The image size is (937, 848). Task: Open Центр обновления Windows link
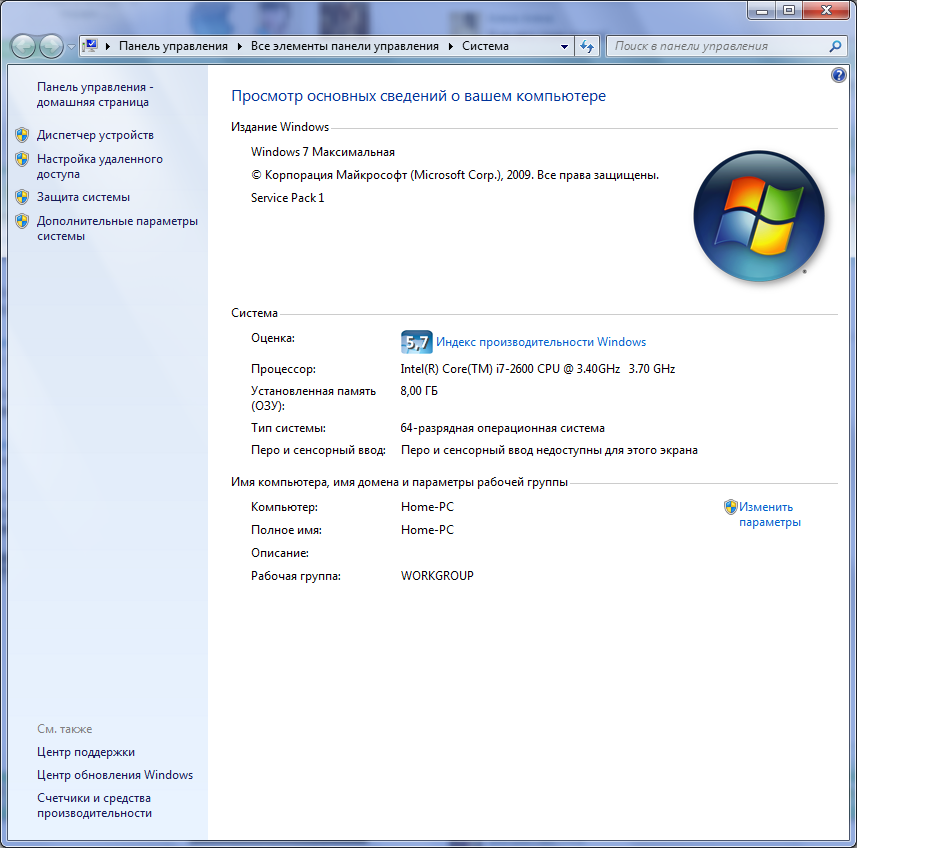pyautogui.click(x=115, y=774)
